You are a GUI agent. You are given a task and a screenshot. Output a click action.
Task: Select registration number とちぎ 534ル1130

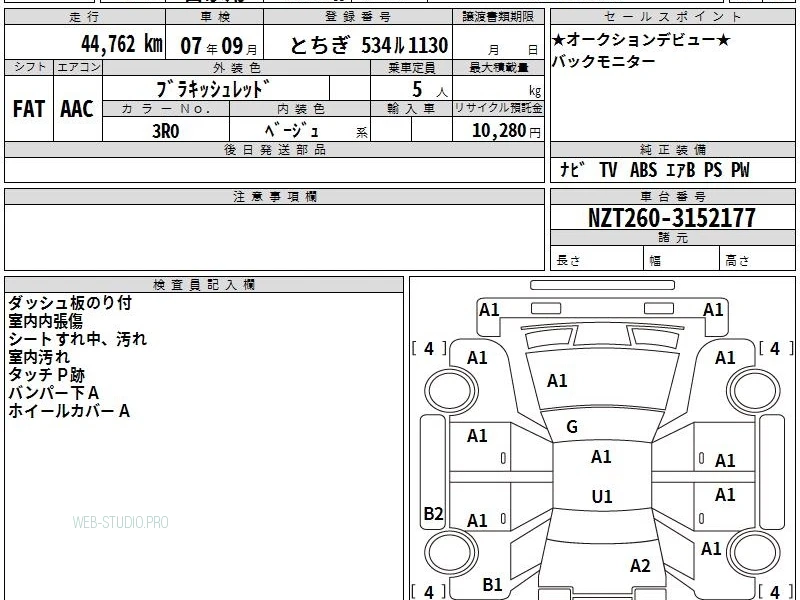click(x=369, y=45)
